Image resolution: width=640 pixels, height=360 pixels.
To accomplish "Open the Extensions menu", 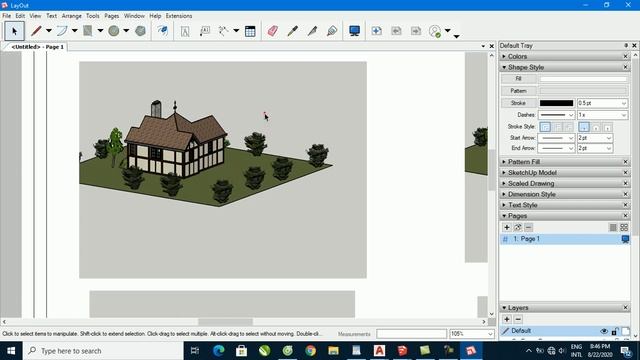I will click(179, 16).
